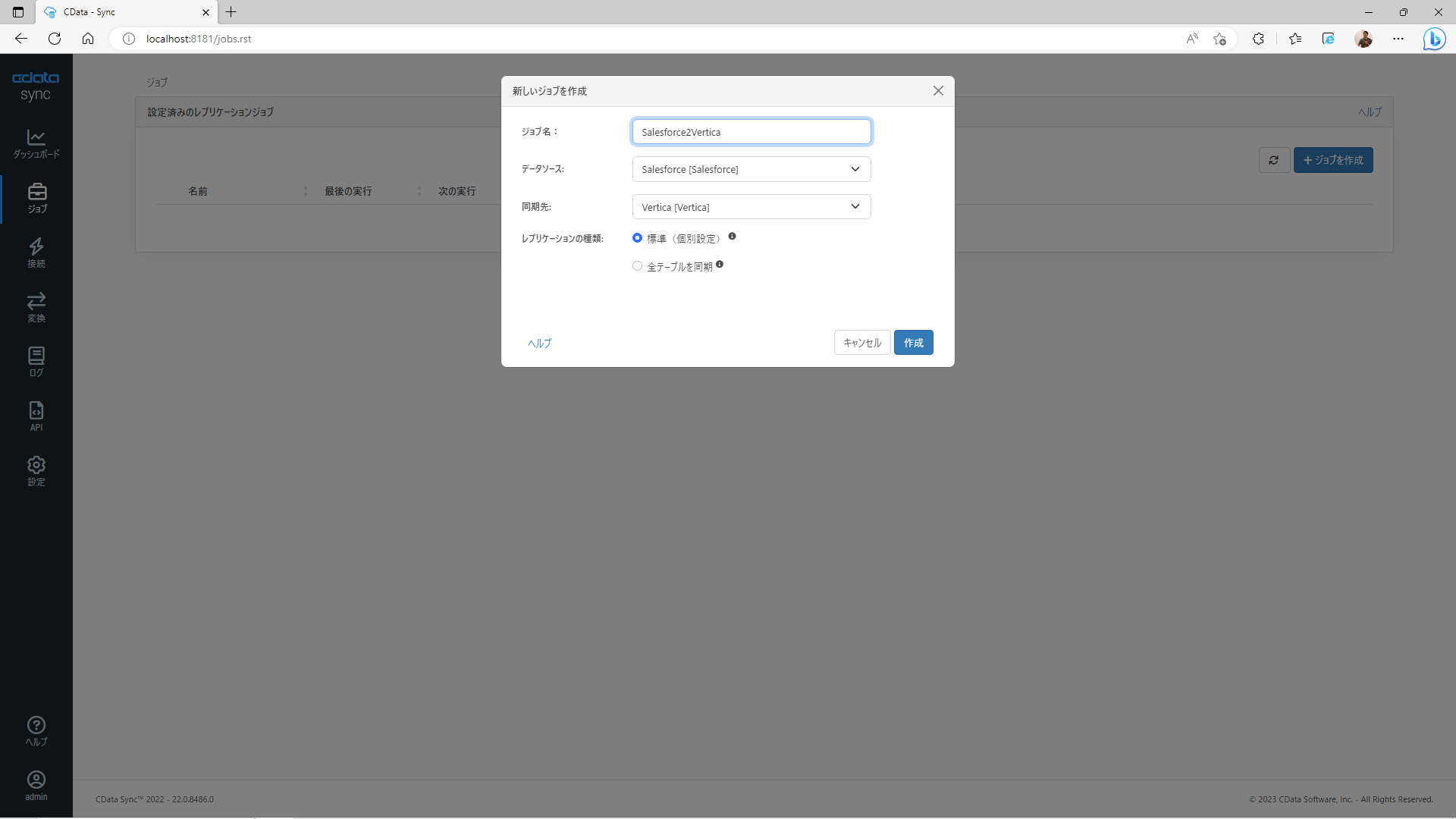The image size is (1456, 819).
Task: Expand the 同期先 Vertica dropdown
Action: (751, 207)
